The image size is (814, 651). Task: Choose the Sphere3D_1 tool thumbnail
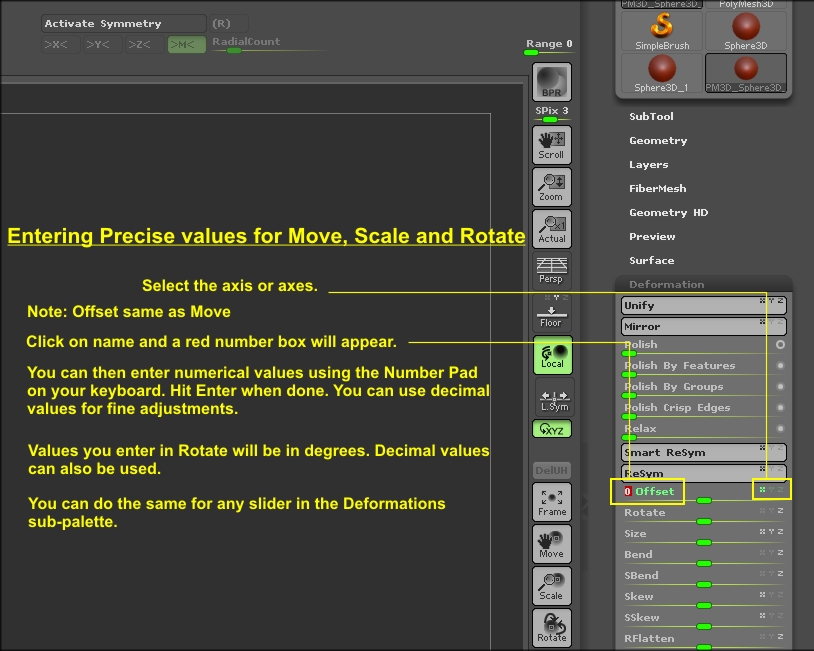point(662,73)
